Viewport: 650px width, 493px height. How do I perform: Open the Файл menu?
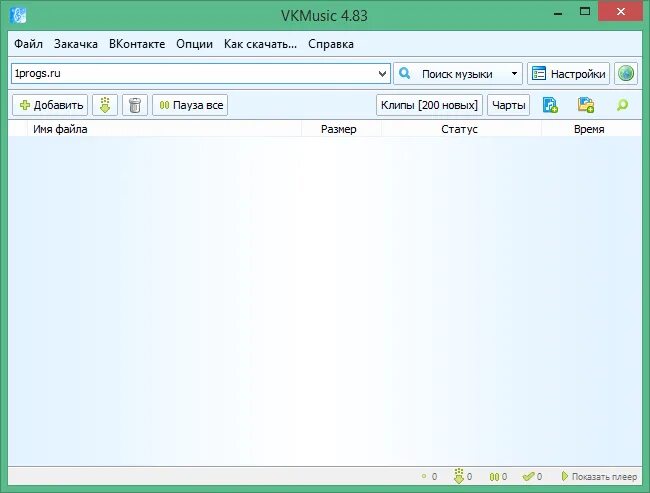[x=28, y=44]
